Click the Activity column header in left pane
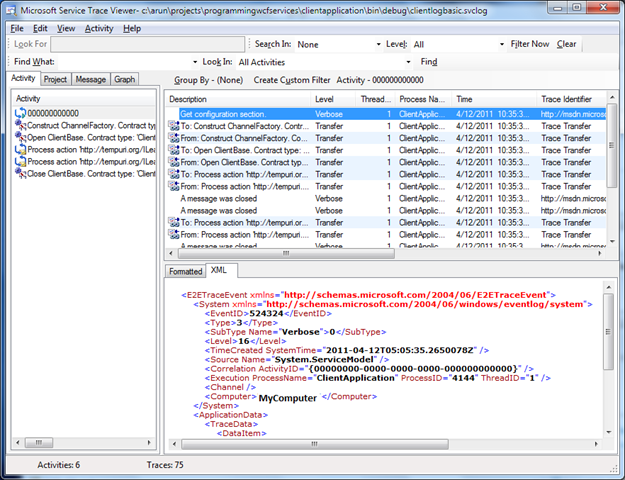 point(84,99)
